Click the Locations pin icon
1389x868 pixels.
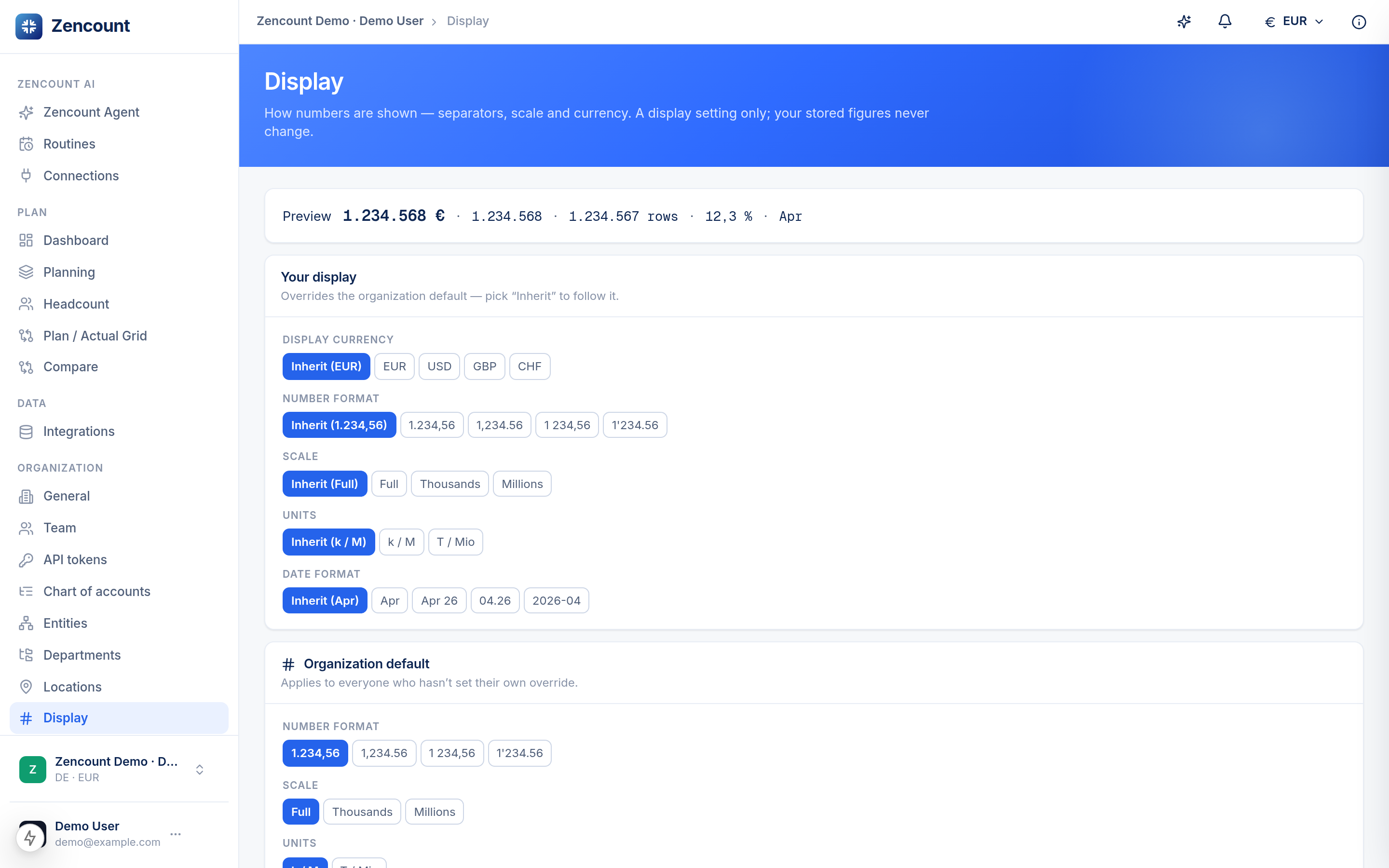point(26,687)
